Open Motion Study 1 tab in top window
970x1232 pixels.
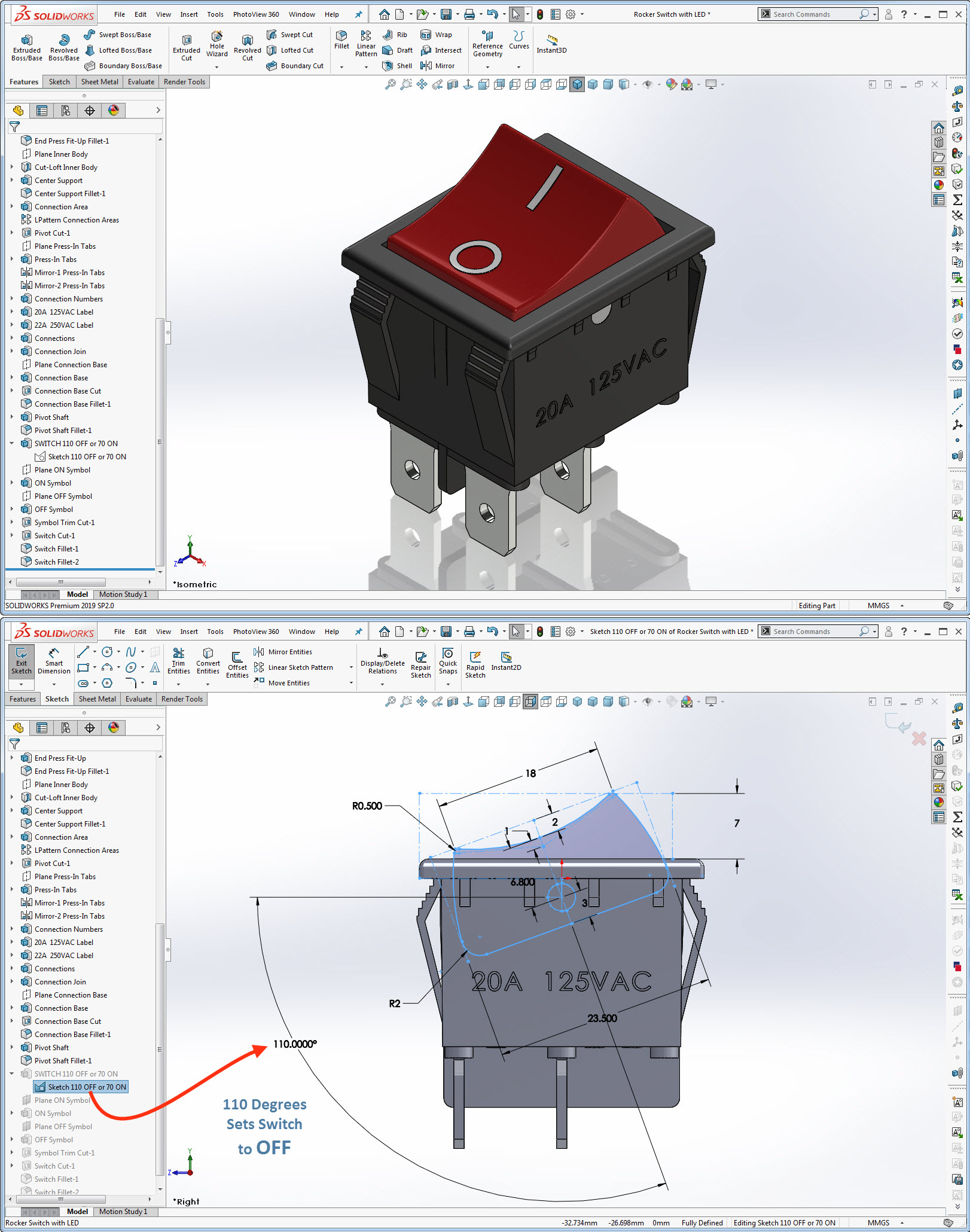[x=123, y=594]
